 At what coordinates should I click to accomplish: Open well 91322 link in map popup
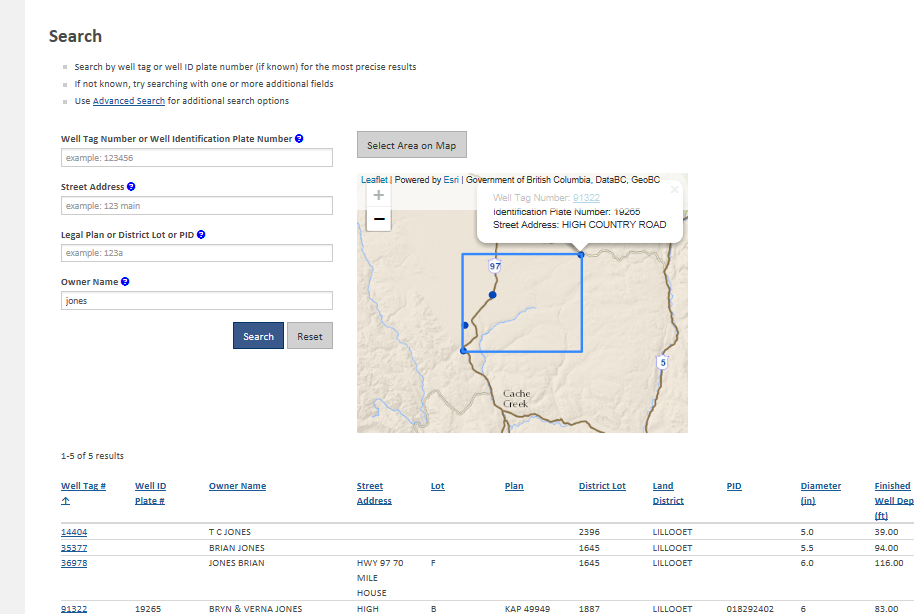click(586, 197)
